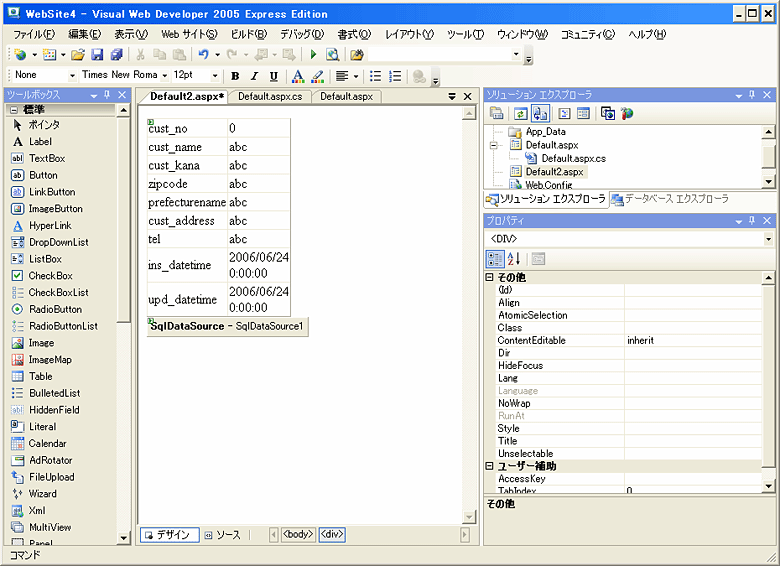Toggle italic formatting

click(x=254, y=76)
